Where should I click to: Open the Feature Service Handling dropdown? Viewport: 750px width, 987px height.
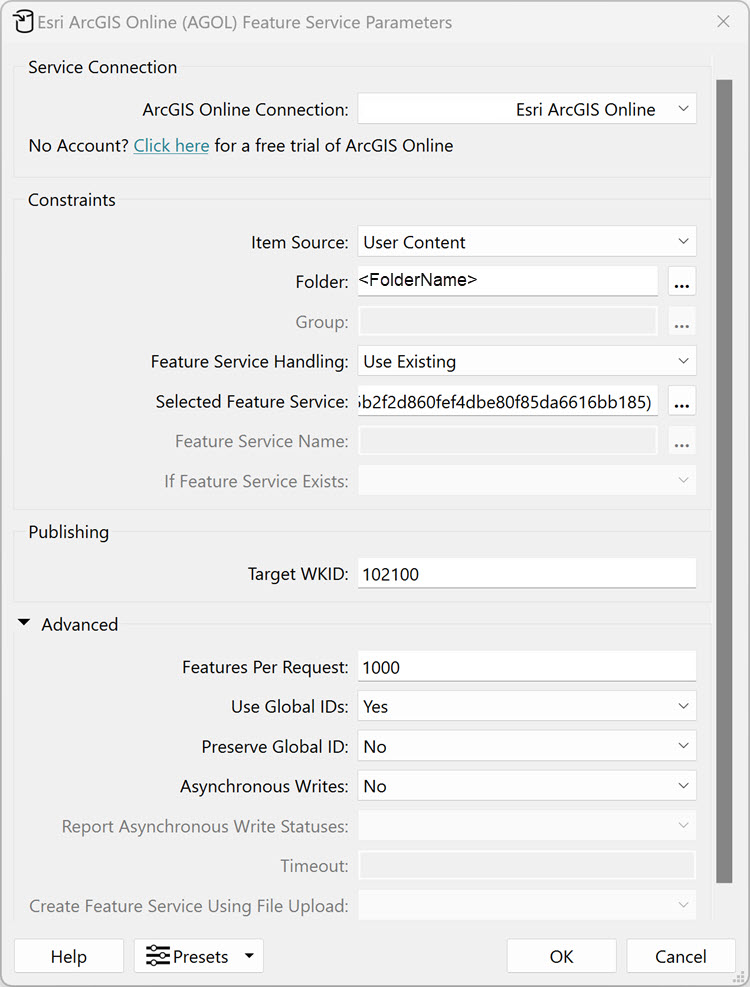[527, 361]
